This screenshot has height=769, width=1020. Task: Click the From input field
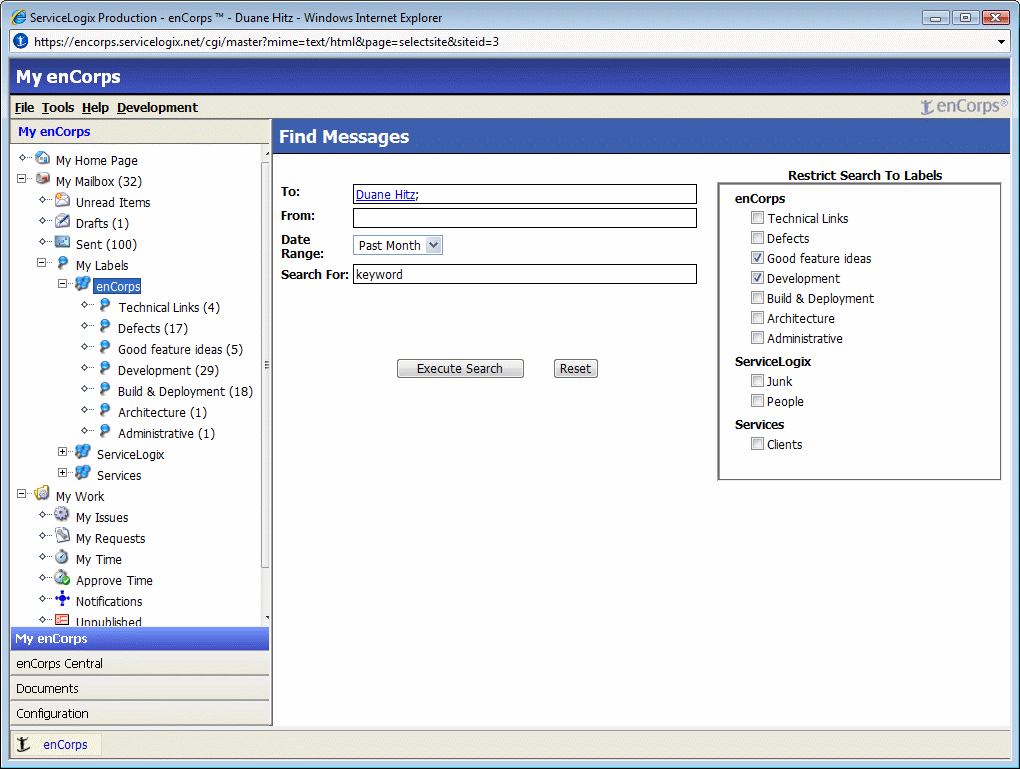pos(524,218)
